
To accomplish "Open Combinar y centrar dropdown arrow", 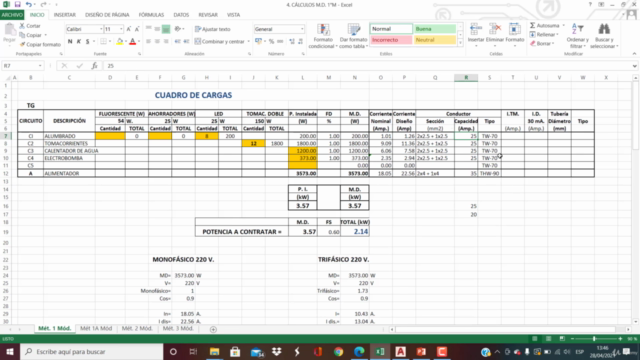I will point(249,42).
